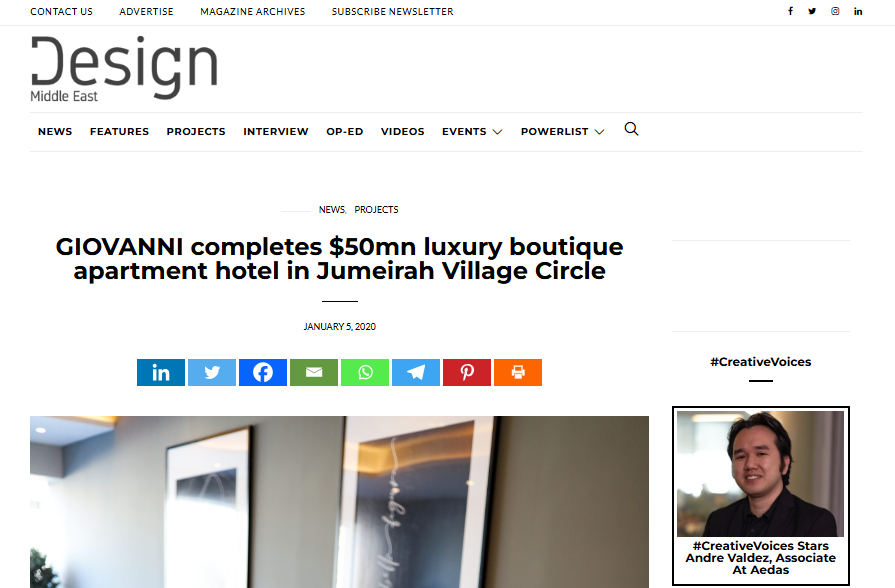The height and width of the screenshot is (588, 895).
Task: Open the Magazine Archives link
Action: coord(253,11)
